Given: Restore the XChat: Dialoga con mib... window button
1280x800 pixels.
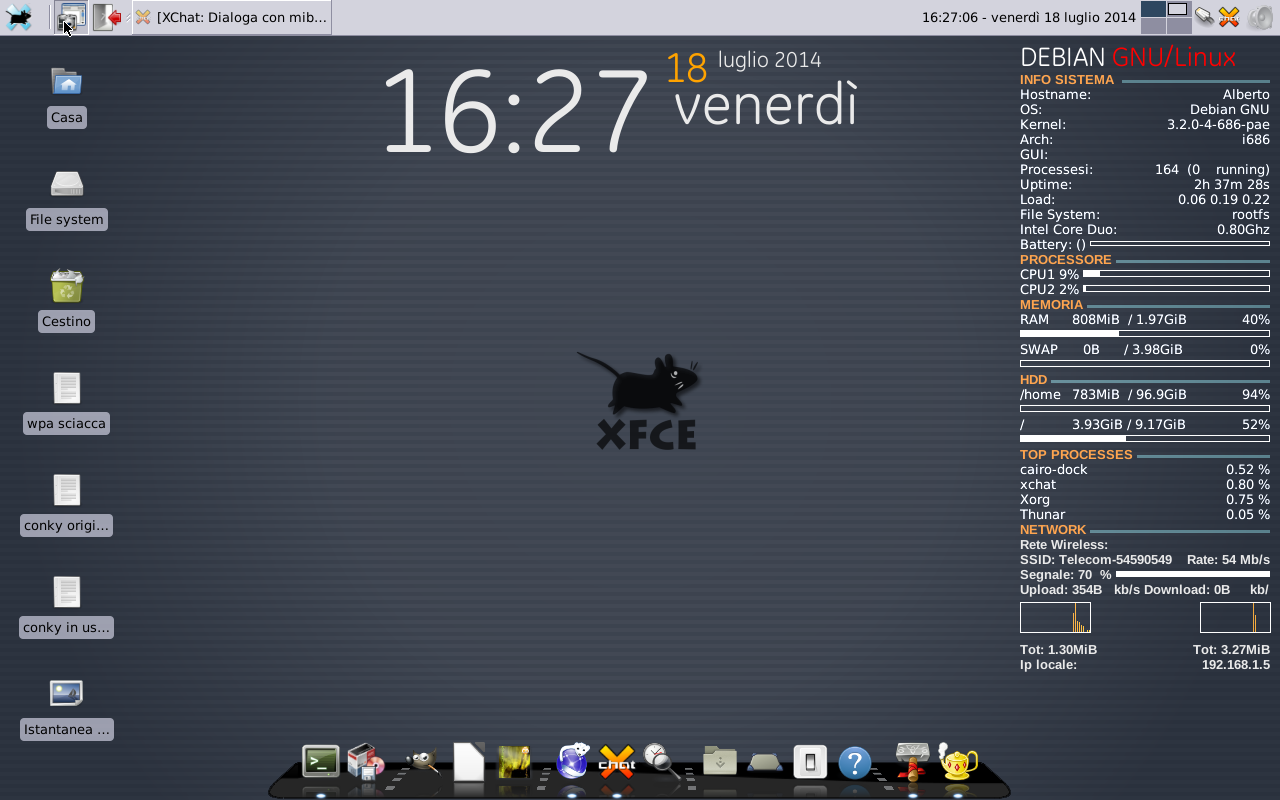Looking at the screenshot, I should 231,17.
